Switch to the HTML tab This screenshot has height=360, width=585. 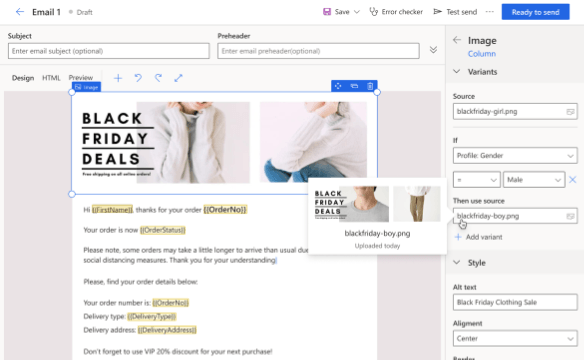coord(51,78)
